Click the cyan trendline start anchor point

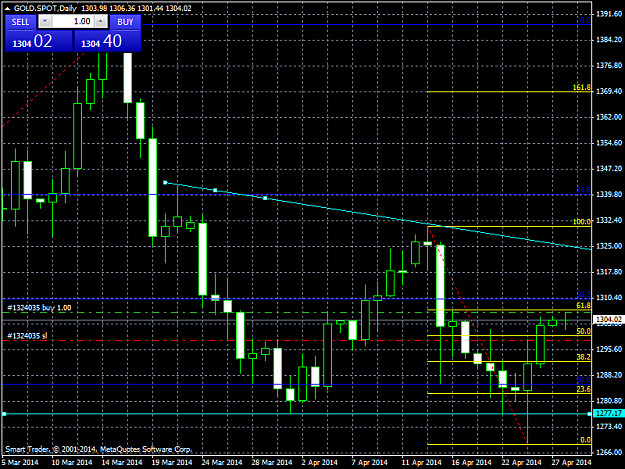[x=165, y=182]
